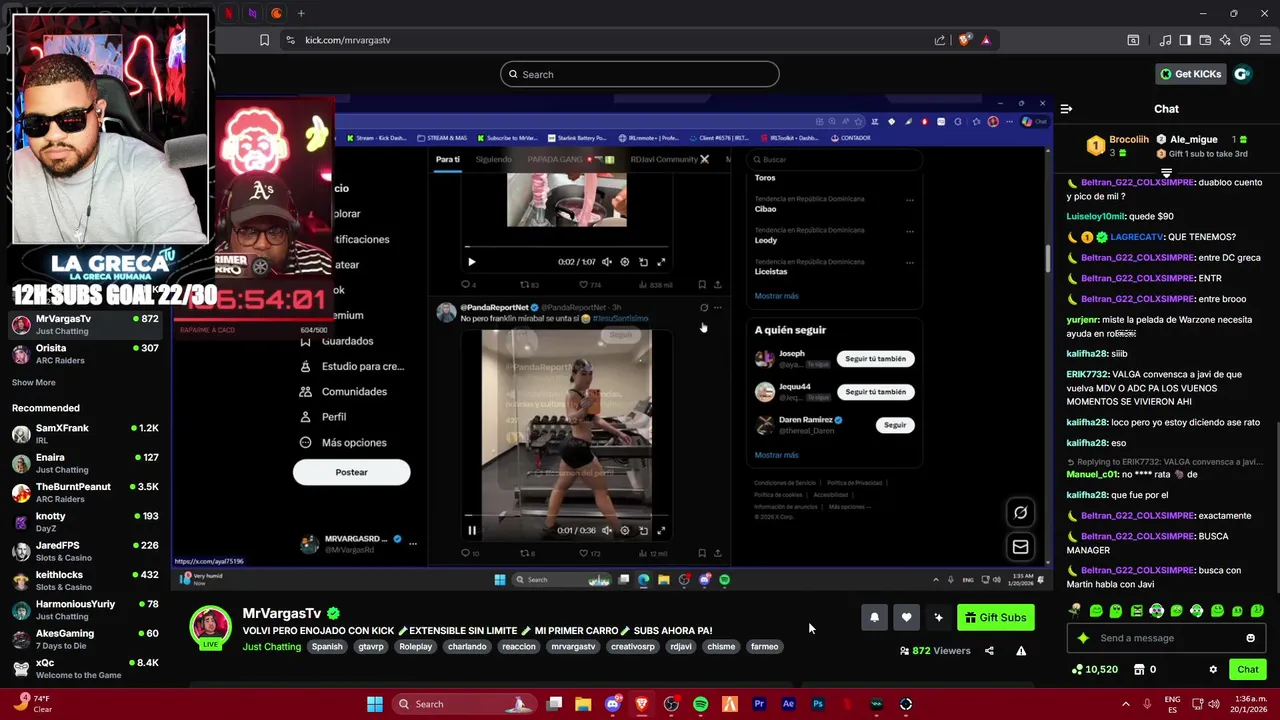Screen dimensions: 1280x720
Task: Follow the channel with the heart icon
Action: click(x=906, y=617)
